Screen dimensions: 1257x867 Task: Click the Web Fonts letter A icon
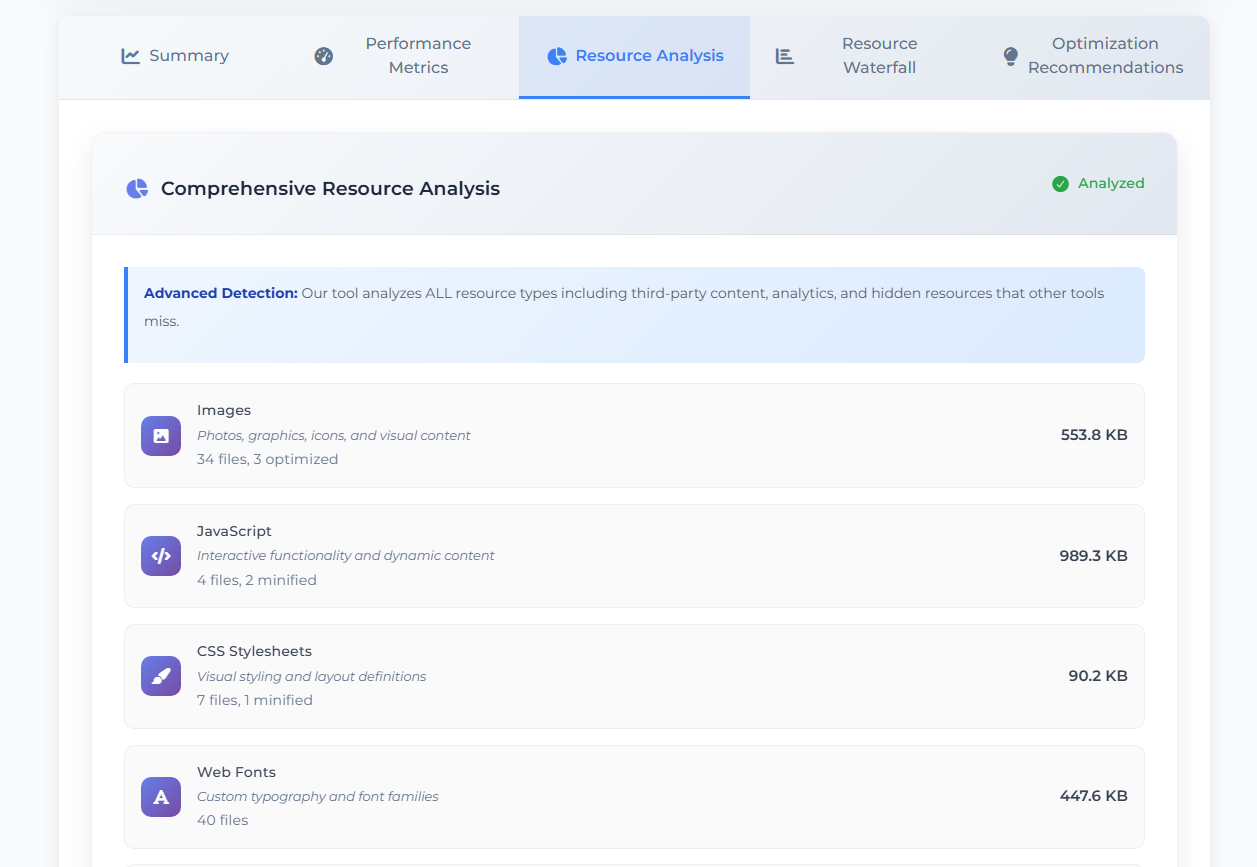(x=161, y=797)
